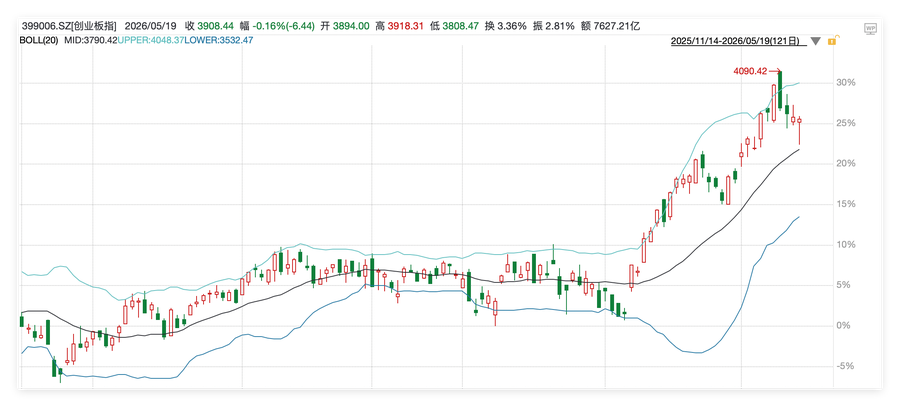Click the closing price 3908.44
This screenshot has height=407, width=900.
point(216,26)
